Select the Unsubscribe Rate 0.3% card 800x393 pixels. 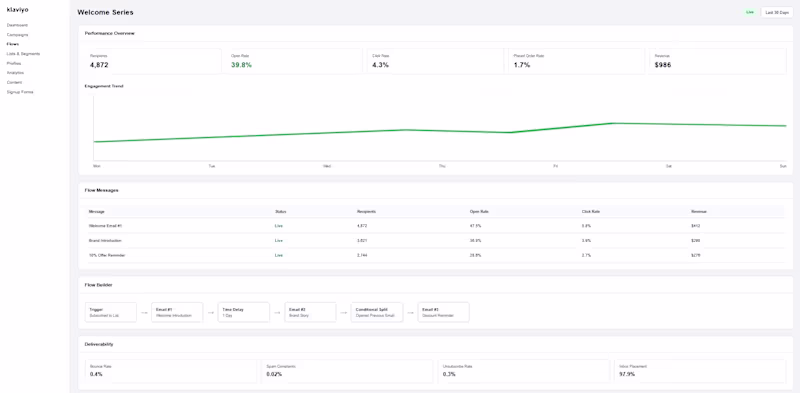pos(524,371)
